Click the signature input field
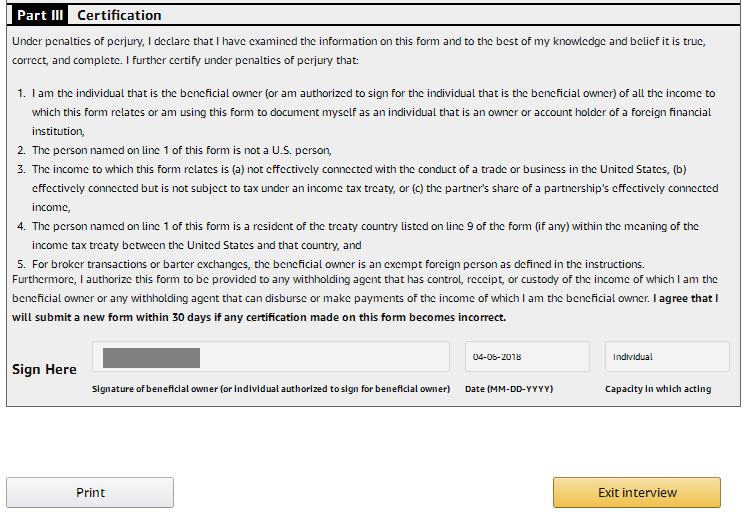This screenshot has width=749, height=519. (320, 357)
